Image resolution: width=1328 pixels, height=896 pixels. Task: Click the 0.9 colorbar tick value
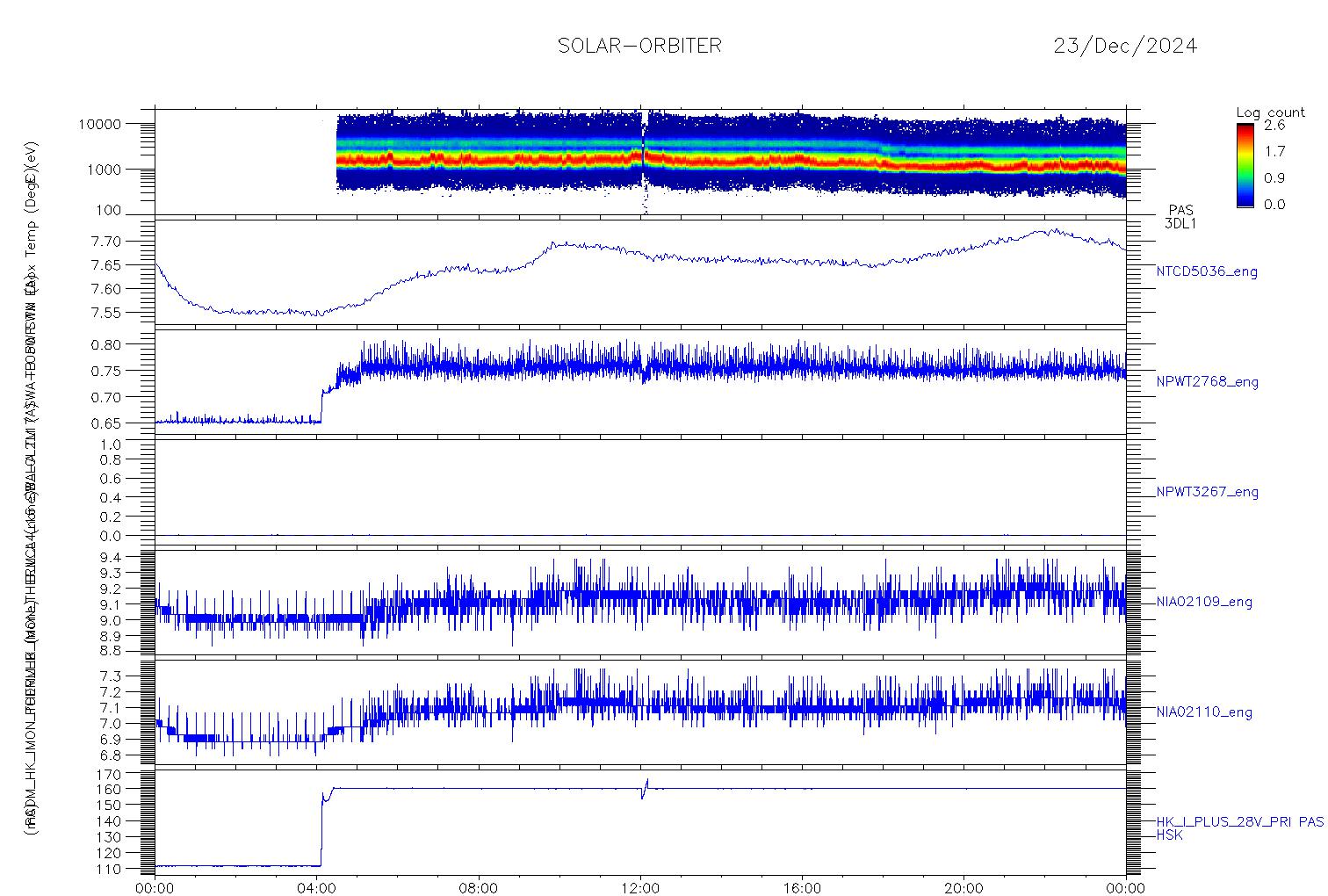(1274, 177)
